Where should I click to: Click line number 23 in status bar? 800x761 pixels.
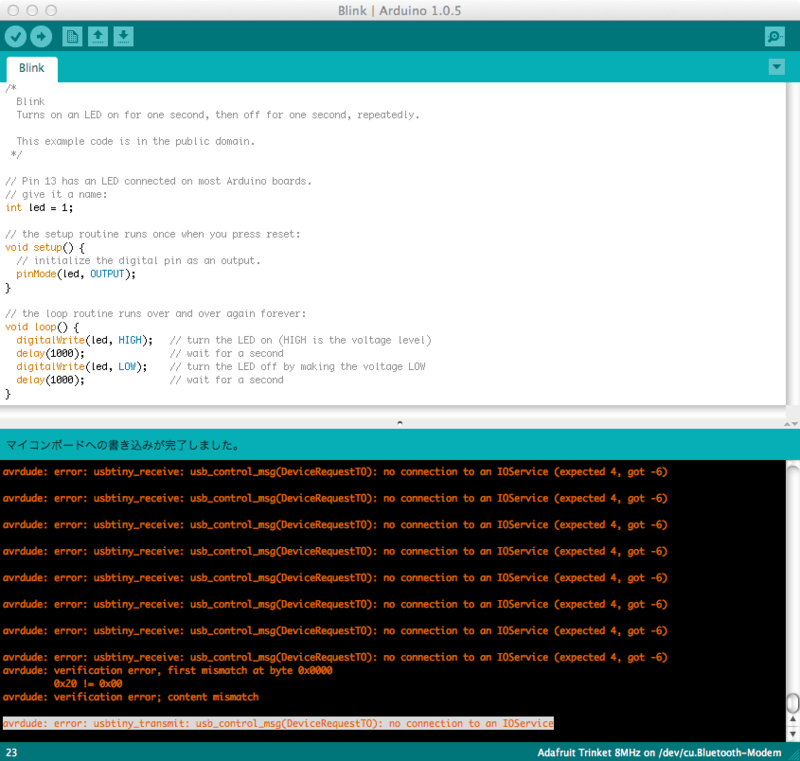[x=11, y=752]
